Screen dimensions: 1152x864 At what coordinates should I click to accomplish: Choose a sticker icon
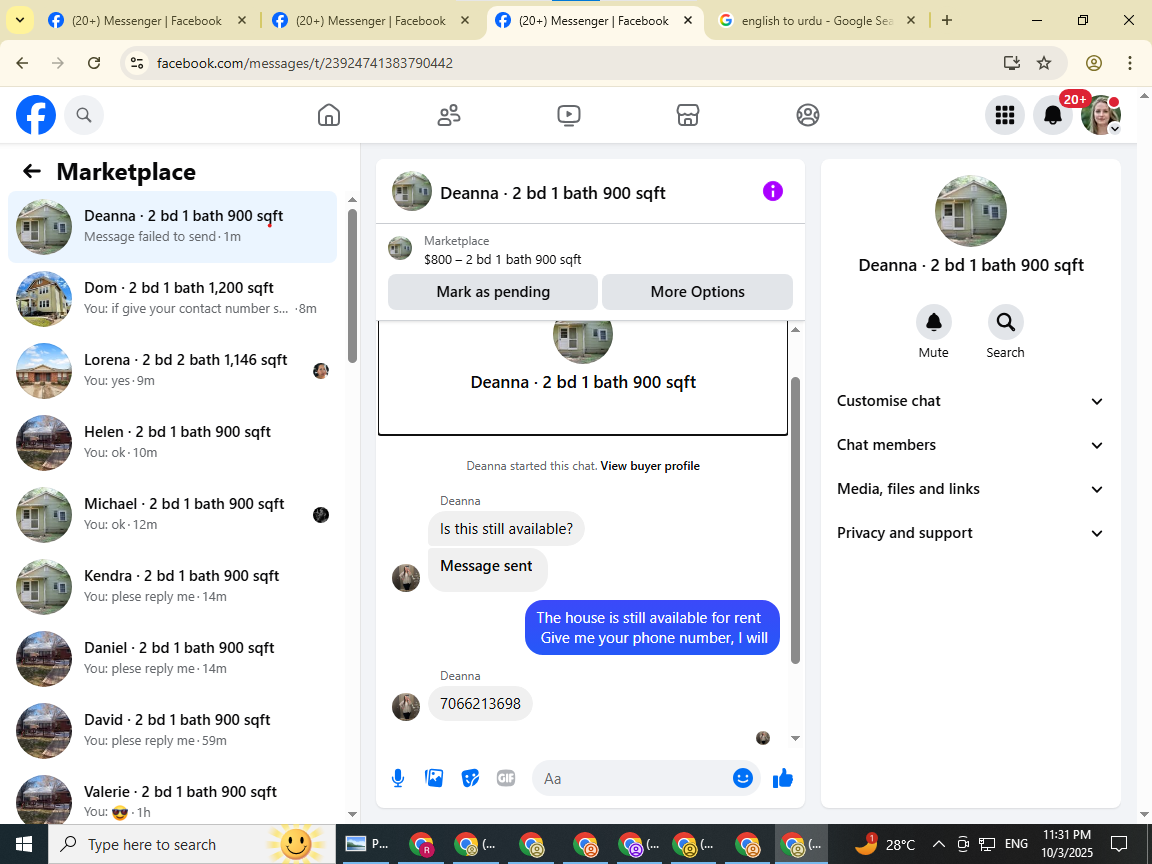(470, 778)
